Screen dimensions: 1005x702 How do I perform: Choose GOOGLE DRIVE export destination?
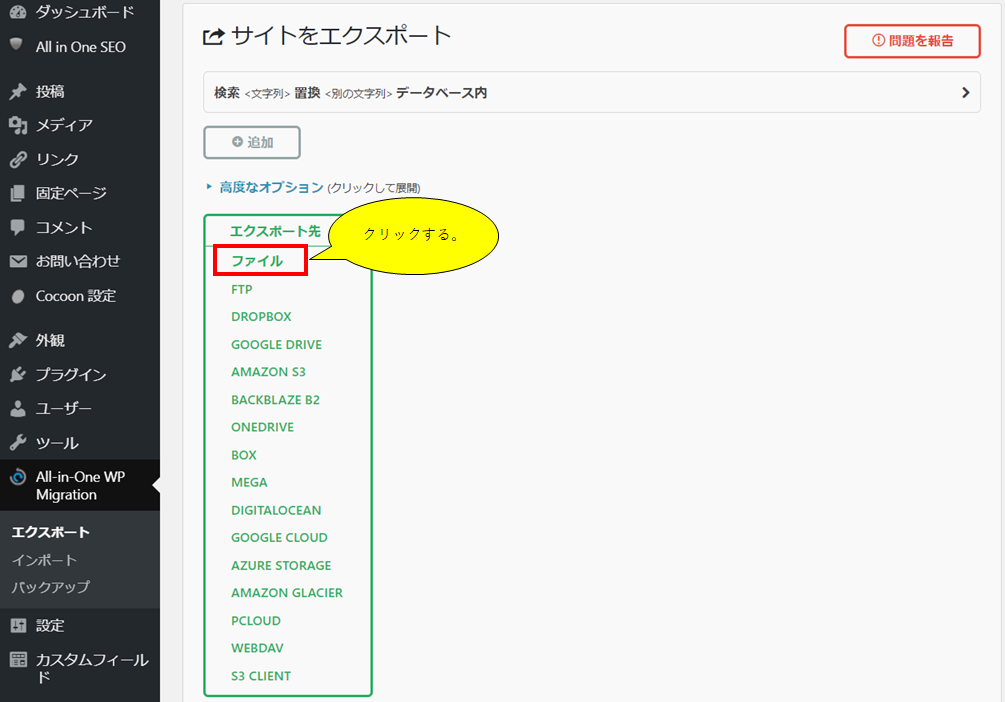pyautogui.click(x=276, y=345)
